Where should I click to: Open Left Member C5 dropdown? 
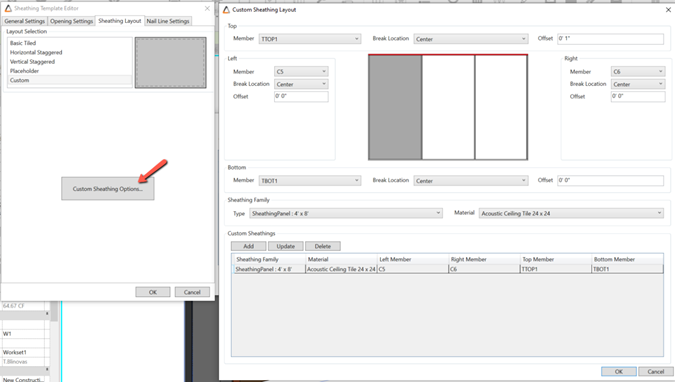[301, 71]
